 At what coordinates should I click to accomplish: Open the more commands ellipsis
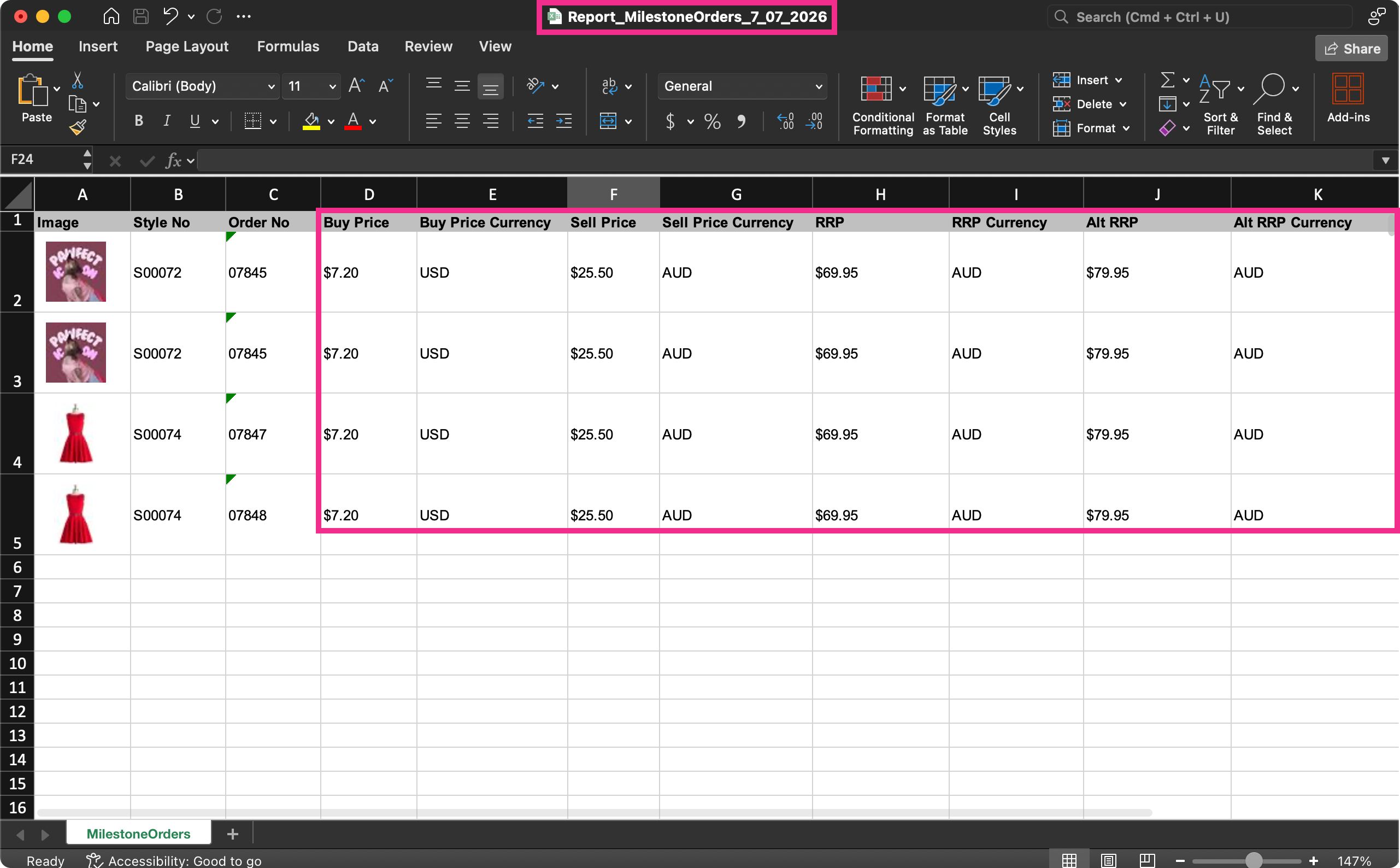(x=243, y=16)
